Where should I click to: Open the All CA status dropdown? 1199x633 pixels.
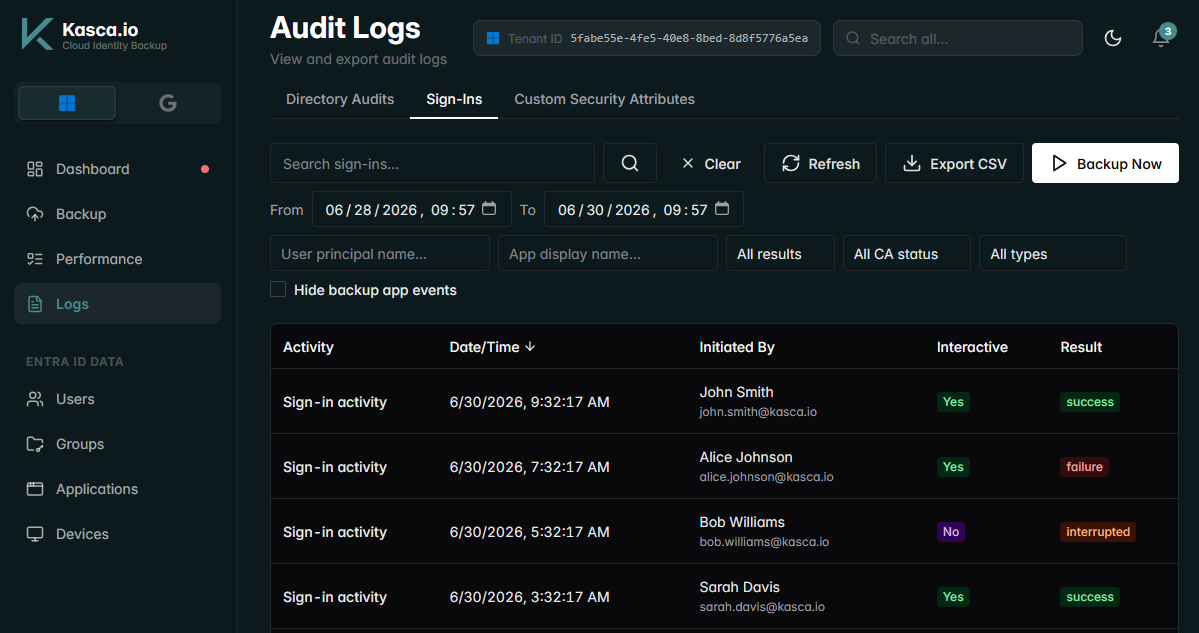click(x=906, y=254)
